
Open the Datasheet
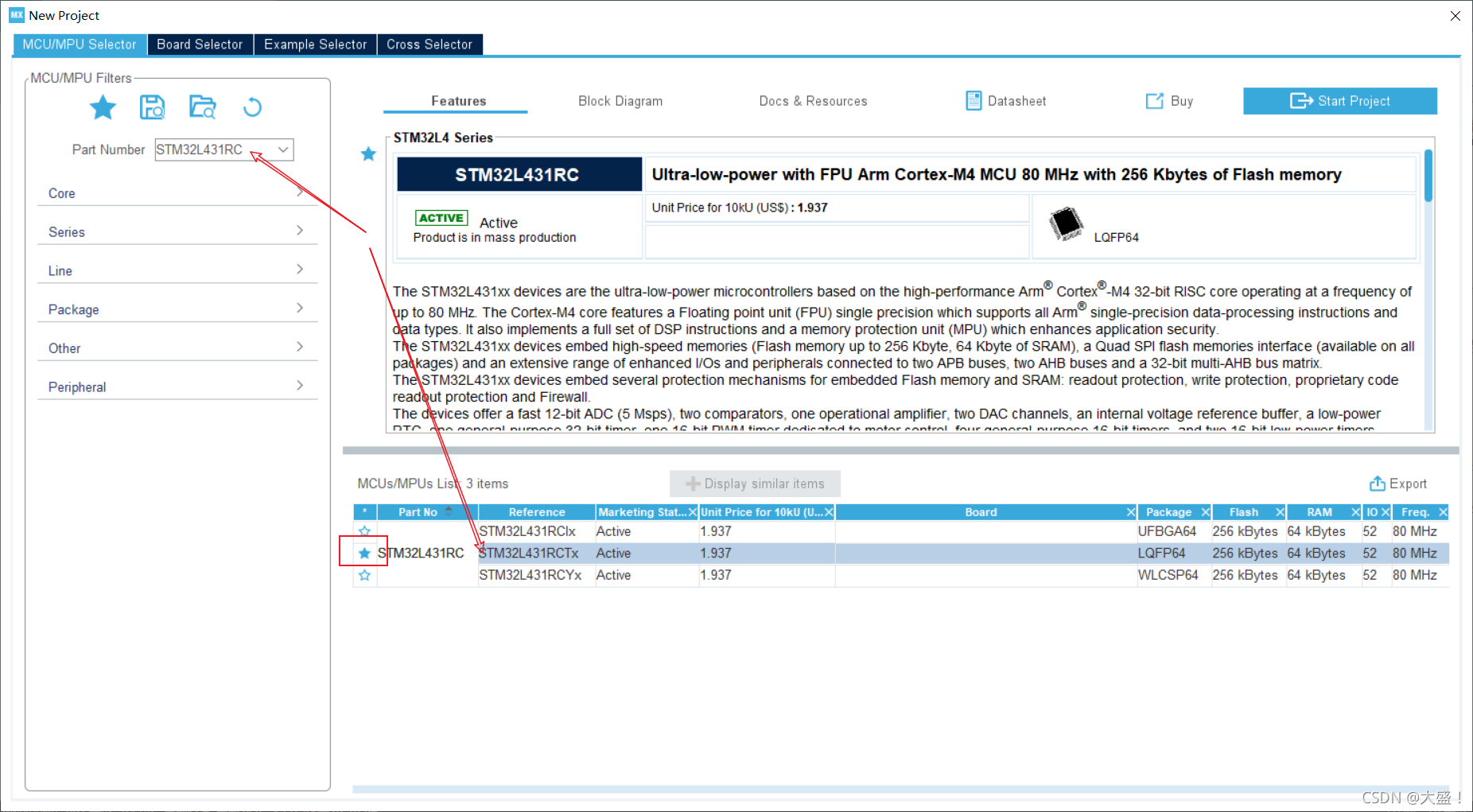[1006, 101]
